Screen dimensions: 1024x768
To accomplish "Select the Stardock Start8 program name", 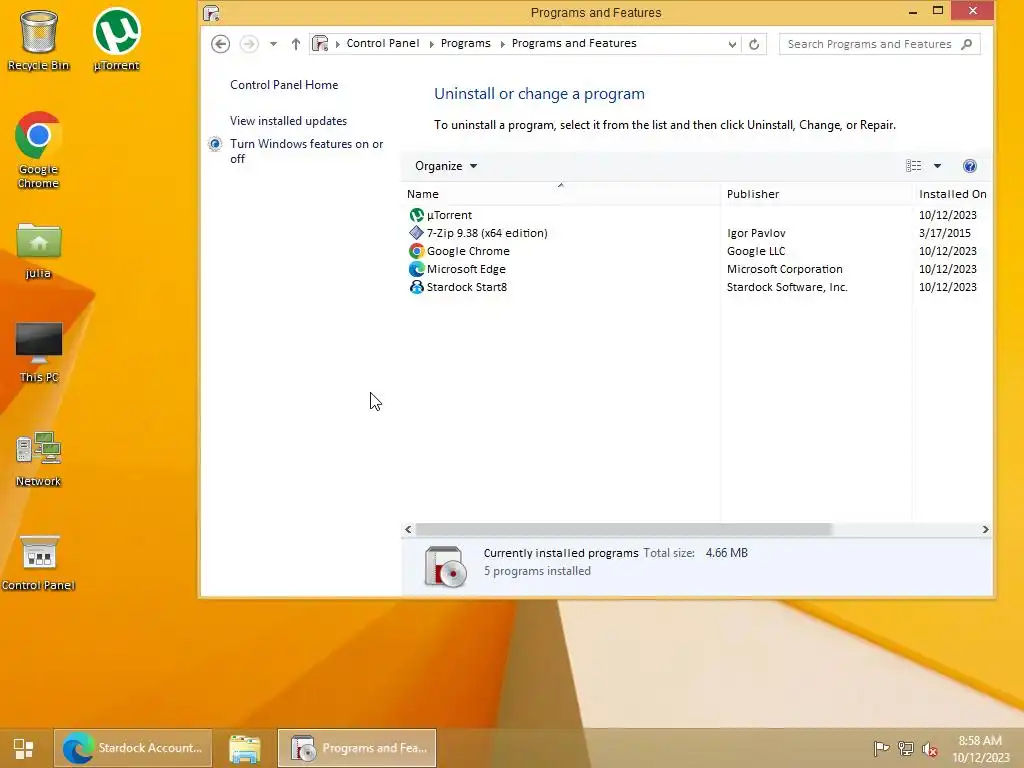I will [466, 287].
